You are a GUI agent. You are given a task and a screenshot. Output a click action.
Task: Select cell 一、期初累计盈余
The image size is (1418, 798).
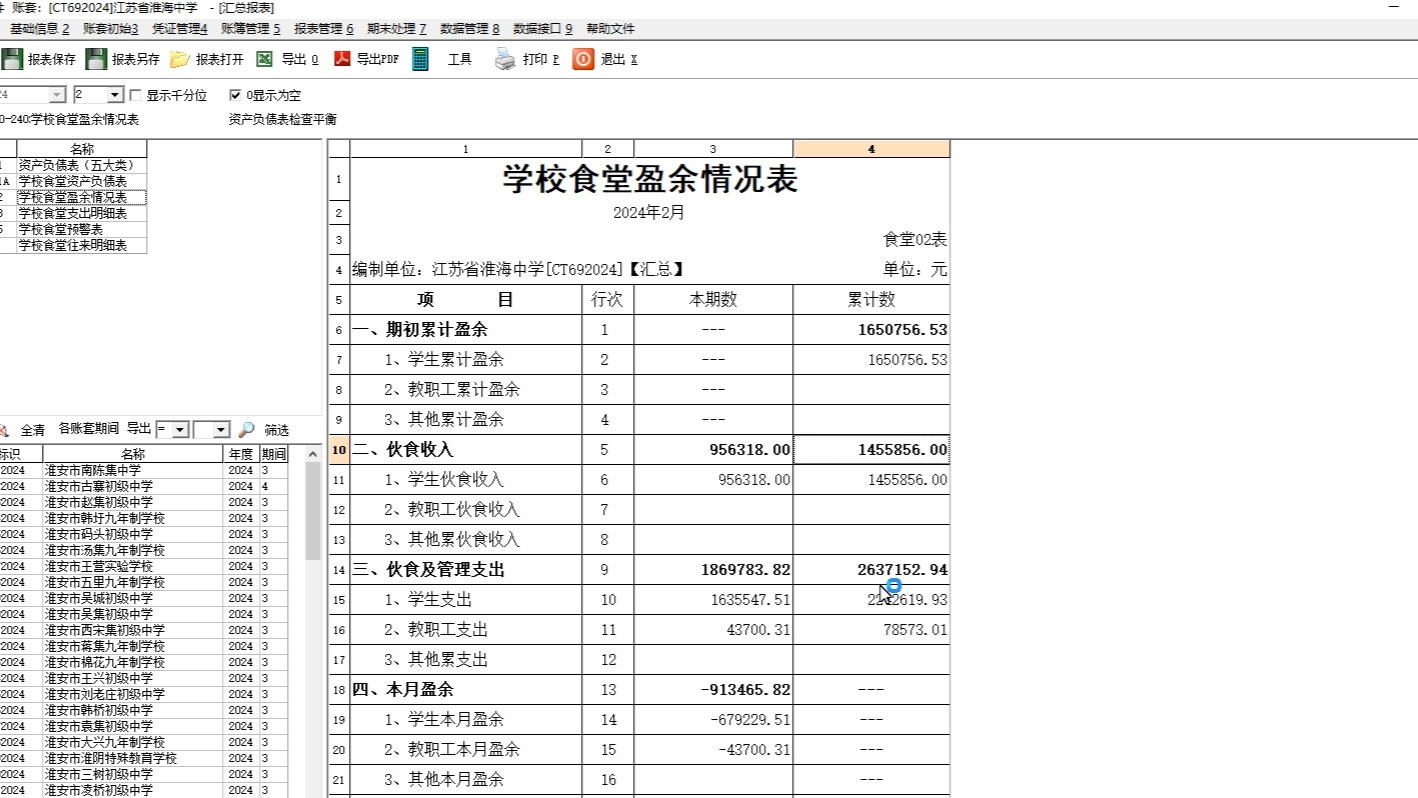(x=466, y=330)
